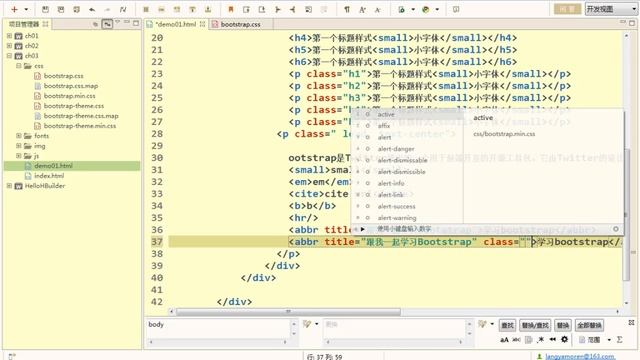Screen dimensions: 640x360
Task: Click the undo arrow in toolbar
Action: coord(92,9)
